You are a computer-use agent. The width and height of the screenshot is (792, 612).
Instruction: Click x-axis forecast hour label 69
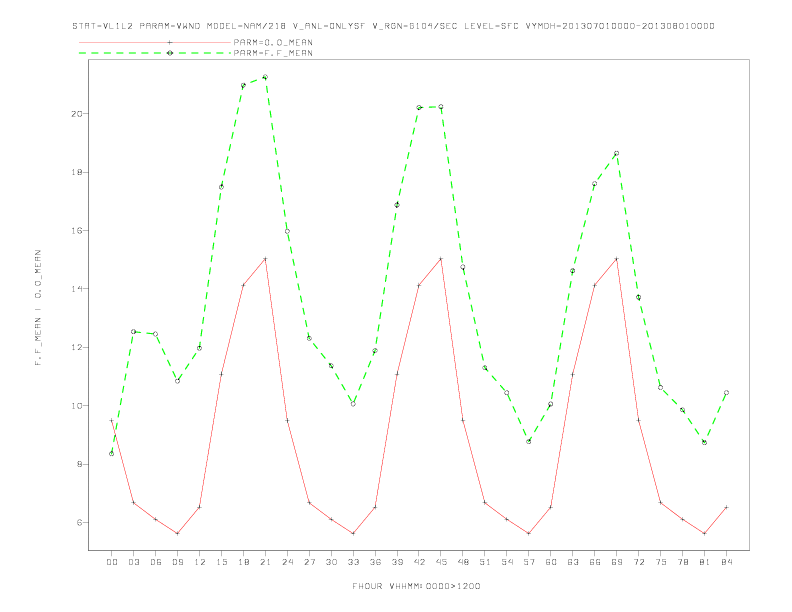click(617, 562)
